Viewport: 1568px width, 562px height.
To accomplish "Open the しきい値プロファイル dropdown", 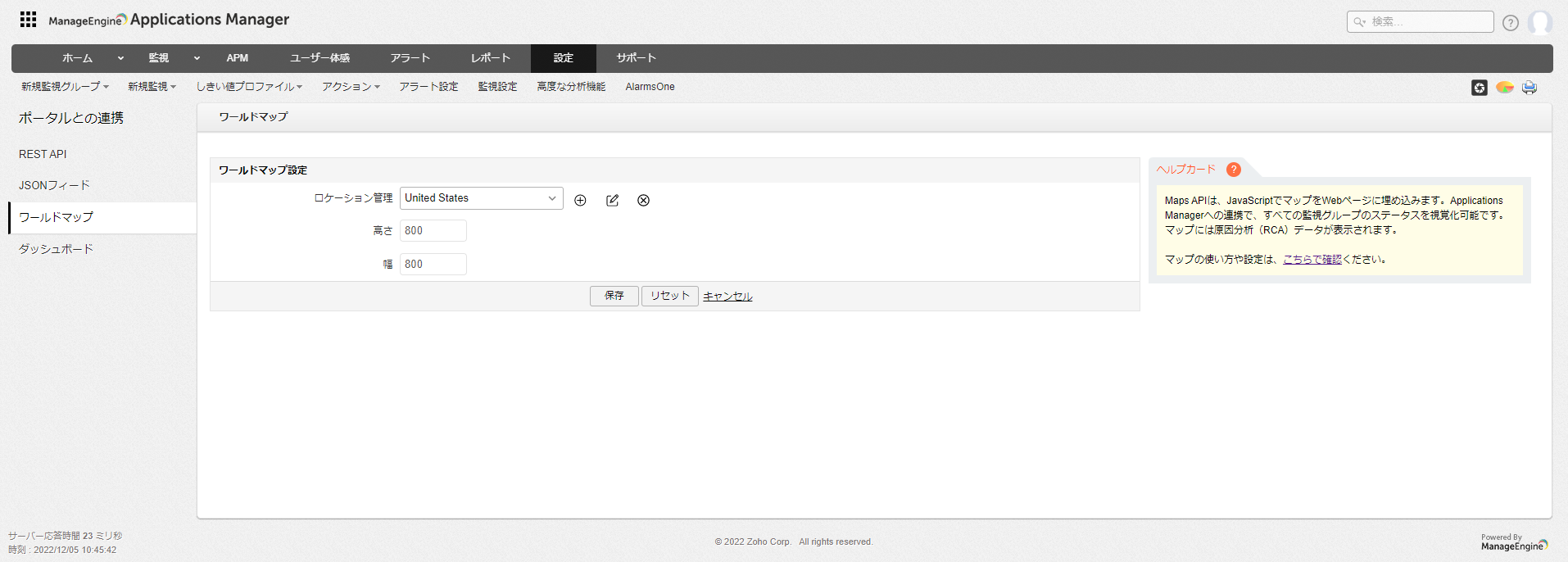I will tap(249, 87).
